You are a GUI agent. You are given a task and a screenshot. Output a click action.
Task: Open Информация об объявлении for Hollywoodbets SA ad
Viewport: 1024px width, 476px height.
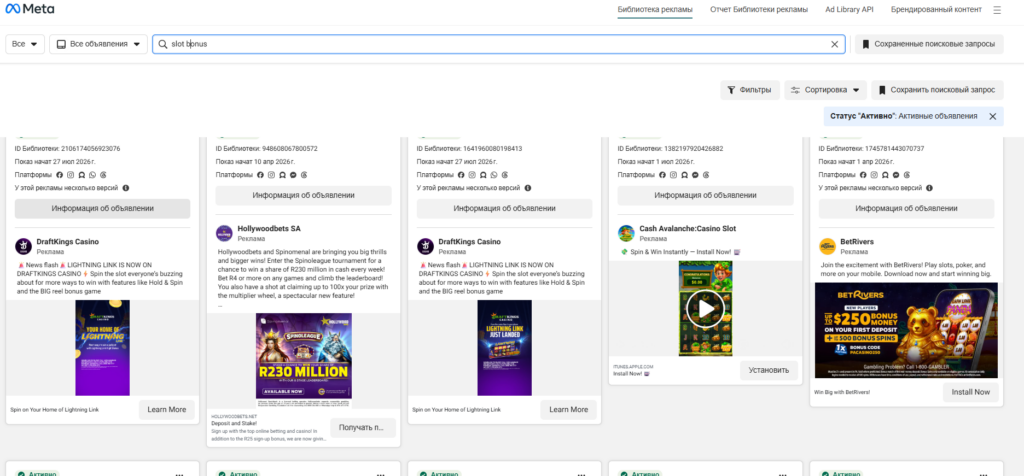(304, 195)
